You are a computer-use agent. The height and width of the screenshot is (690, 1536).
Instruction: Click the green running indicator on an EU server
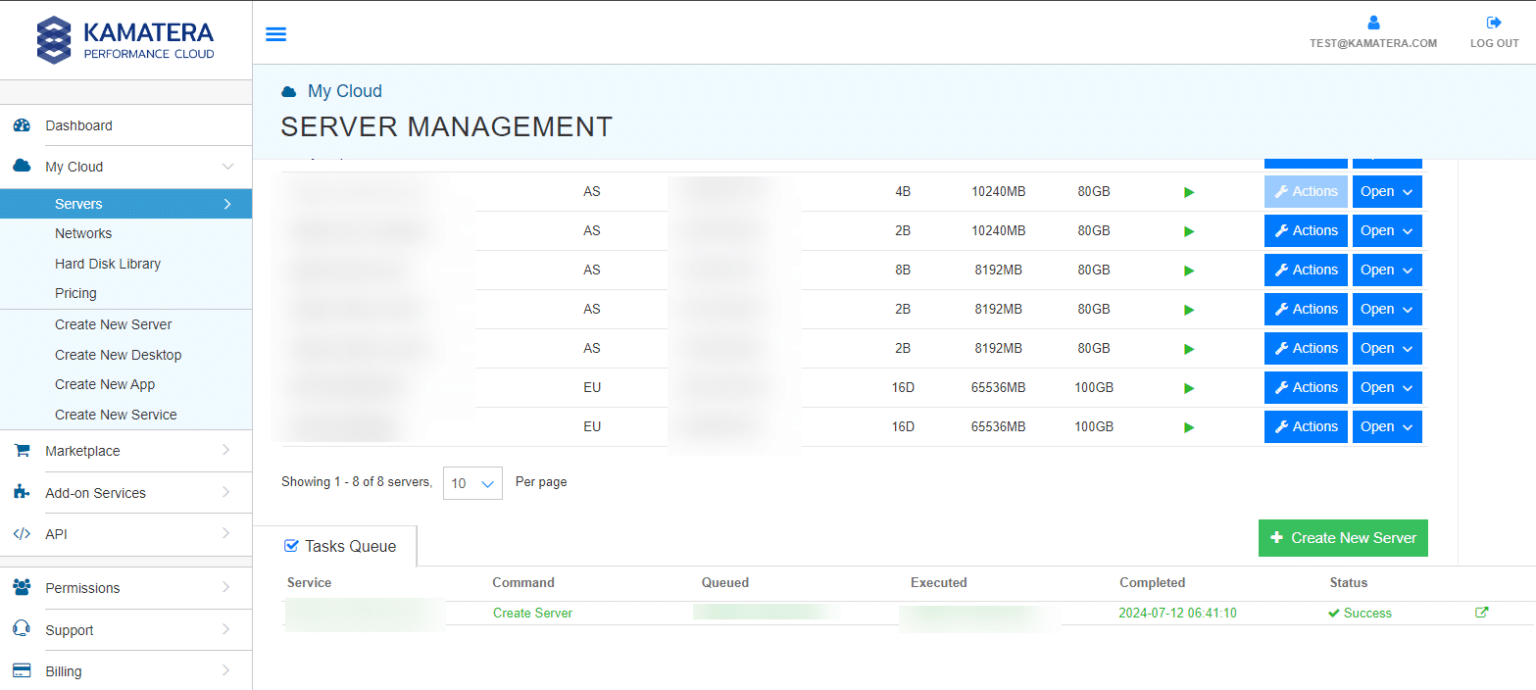tap(1188, 387)
